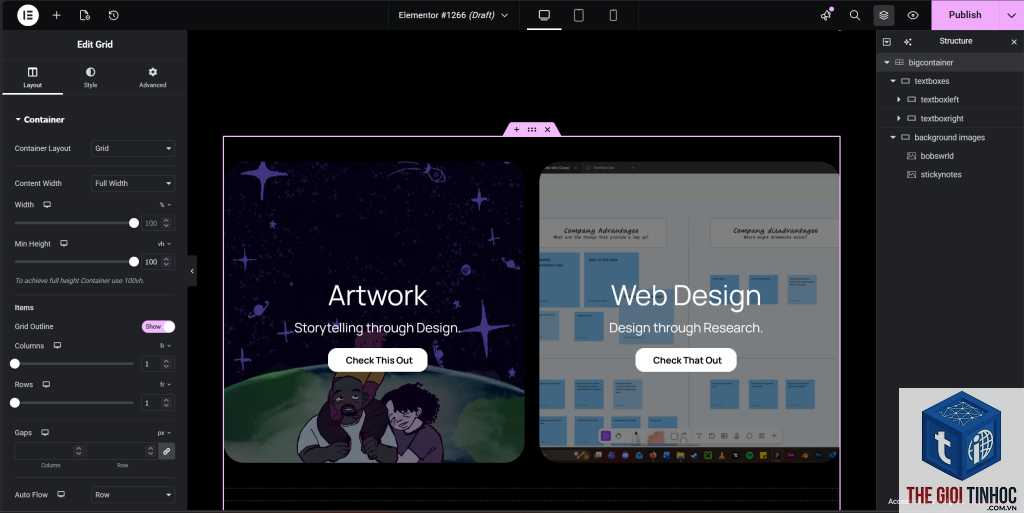Toggle the Gaps link values icon
The height and width of the screenshot is (513, 1024).
pyautogui.click(x=167, y=451)
